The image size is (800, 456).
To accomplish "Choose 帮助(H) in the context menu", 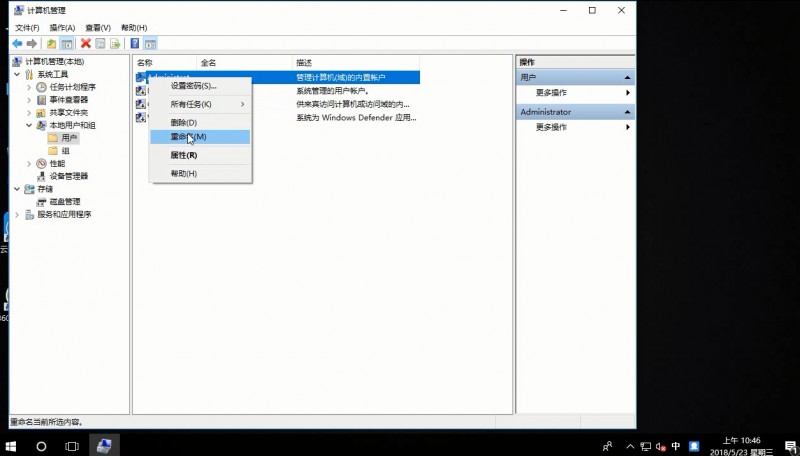I will pos(200,173).
